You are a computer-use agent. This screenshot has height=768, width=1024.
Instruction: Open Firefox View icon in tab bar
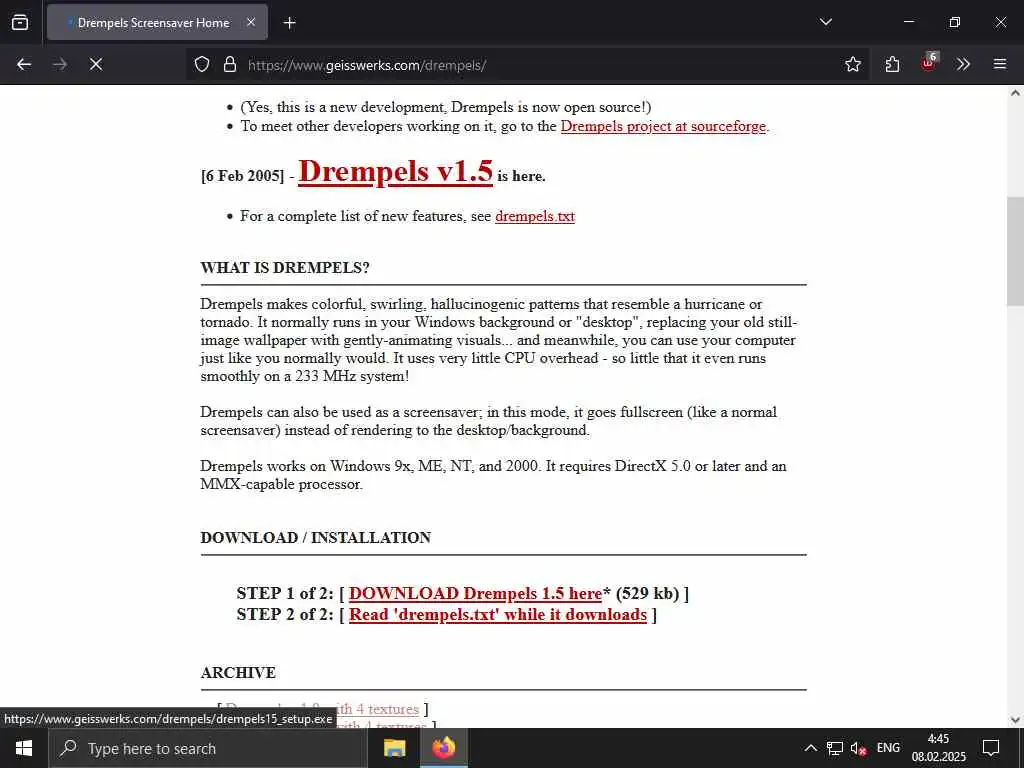click(20, 22)
